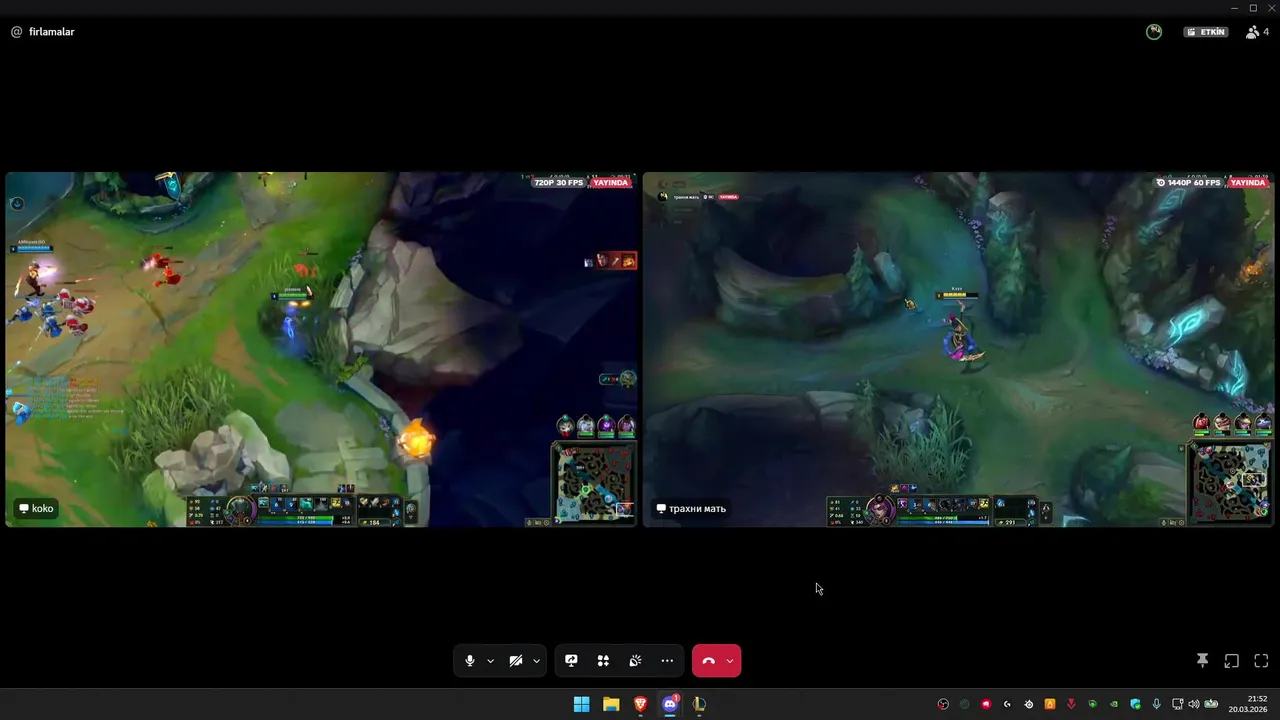This screenshot has width=1280, height=720.
Task: Click the speaking user avatar at top
Action: tap(1154, 32)
